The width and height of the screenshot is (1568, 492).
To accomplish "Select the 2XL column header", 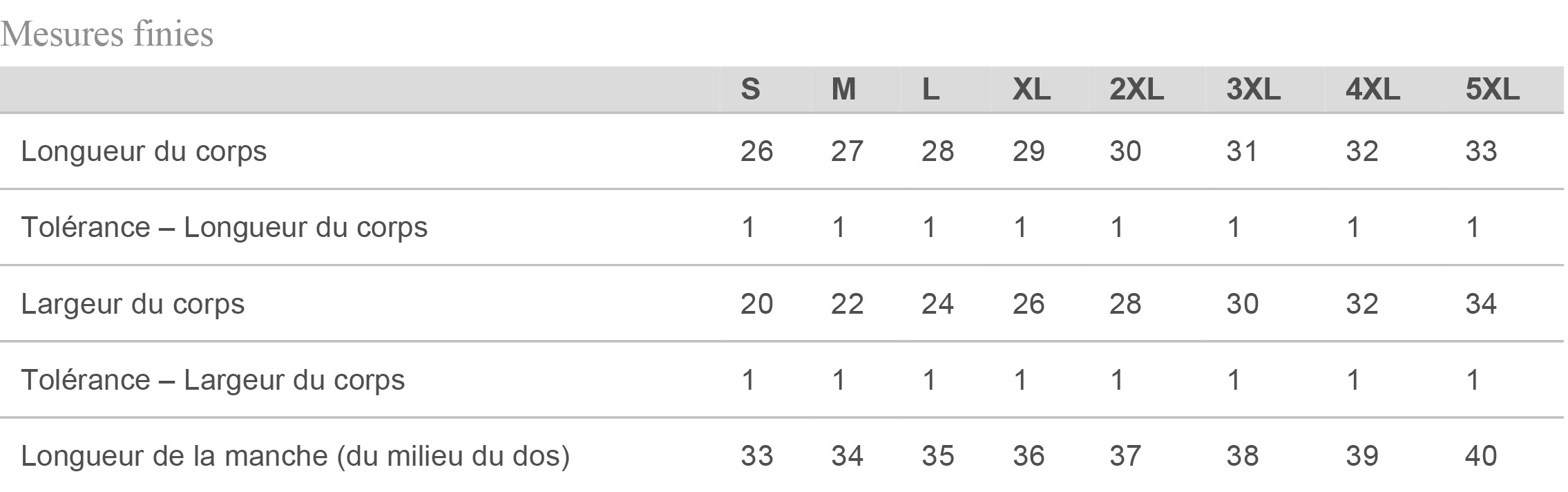I will pos(1137,89).
